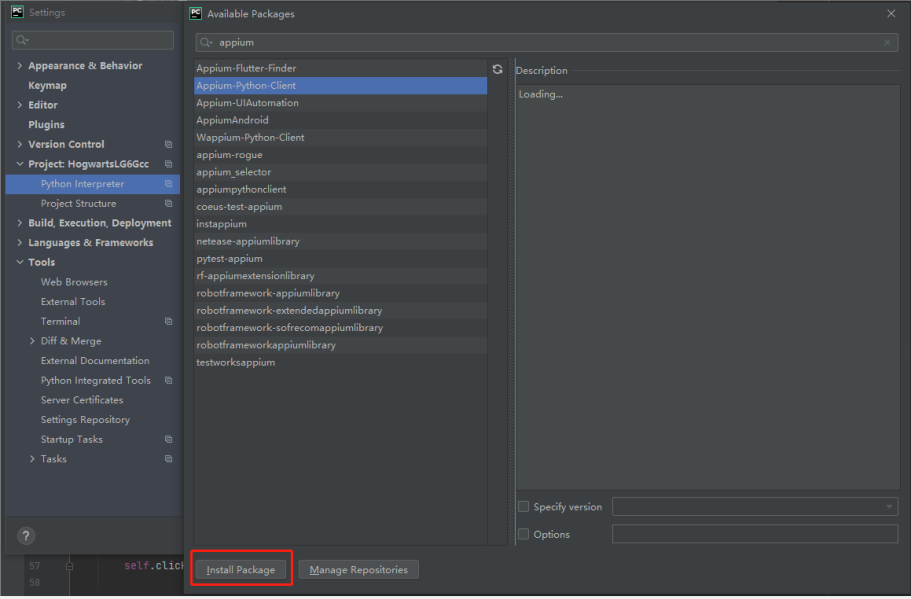Click the package search input field
Image resolution: width=911 pixels, height=599 pixels.
point(547,42)
